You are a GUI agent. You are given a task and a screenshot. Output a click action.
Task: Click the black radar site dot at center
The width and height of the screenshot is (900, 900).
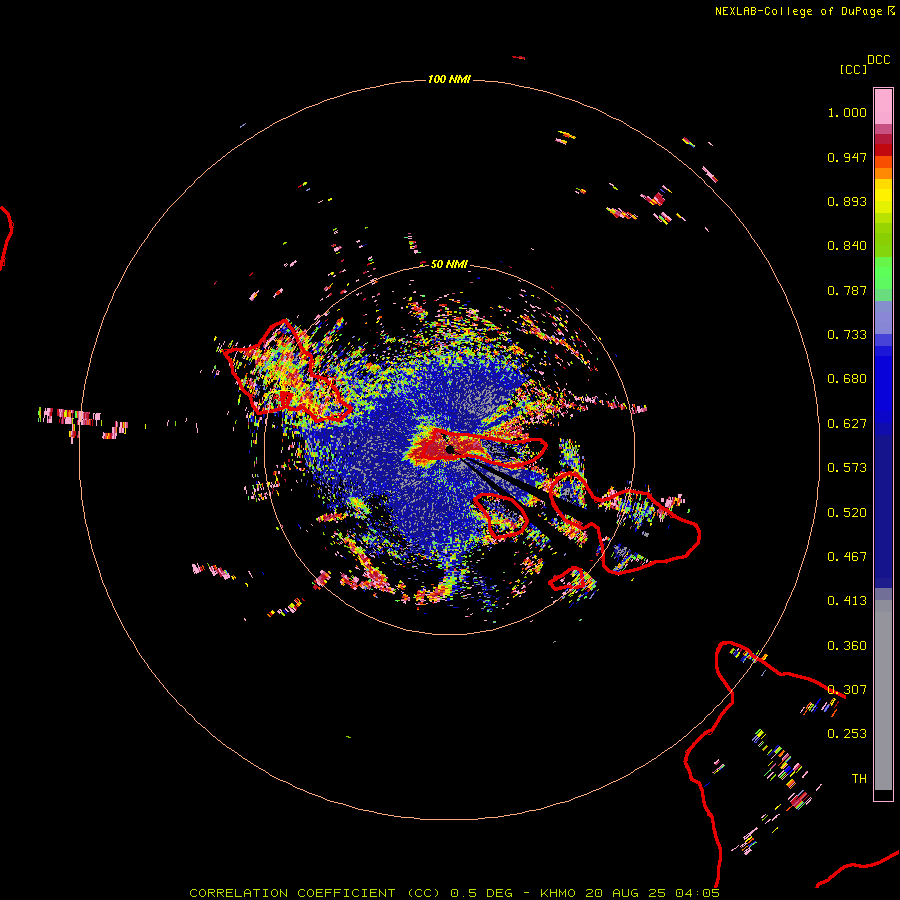pos(450,449)
